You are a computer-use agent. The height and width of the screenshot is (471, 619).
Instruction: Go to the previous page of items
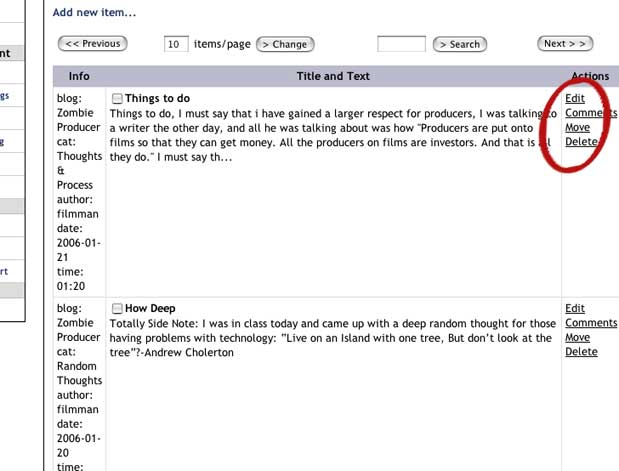[93, 44]
